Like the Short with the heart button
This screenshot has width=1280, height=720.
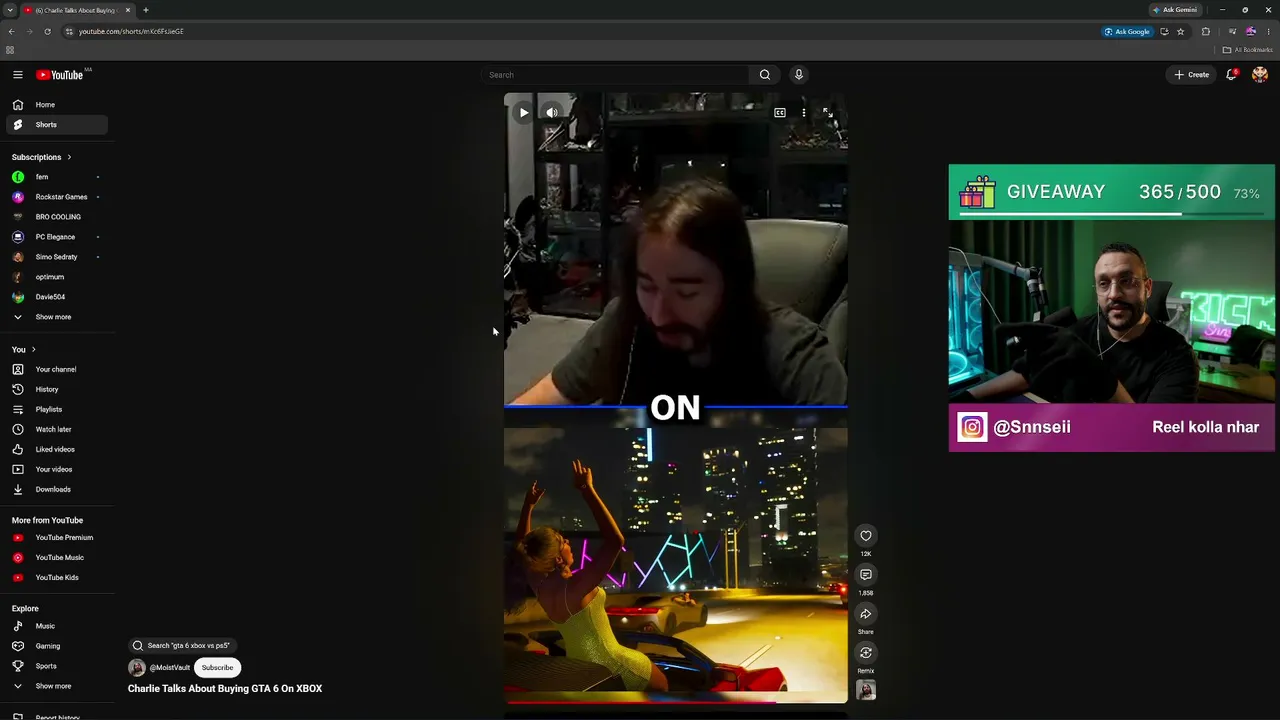866,536
